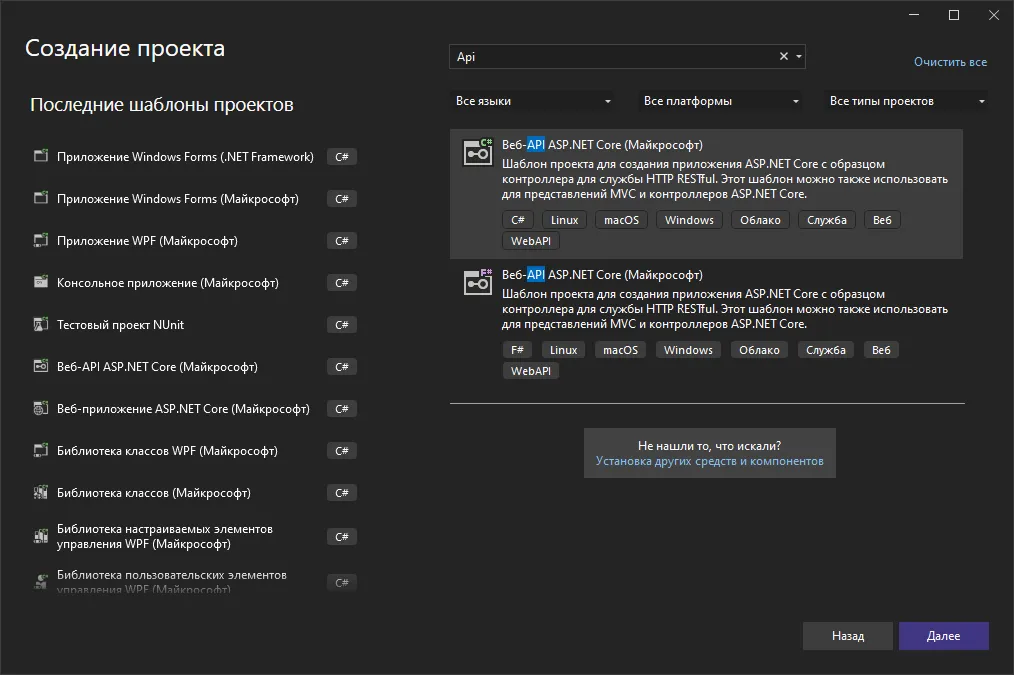This screenshot has width=1014, height=675.
Task: Click the Windows tag under the C# template
Action: [x=689, y=220]
